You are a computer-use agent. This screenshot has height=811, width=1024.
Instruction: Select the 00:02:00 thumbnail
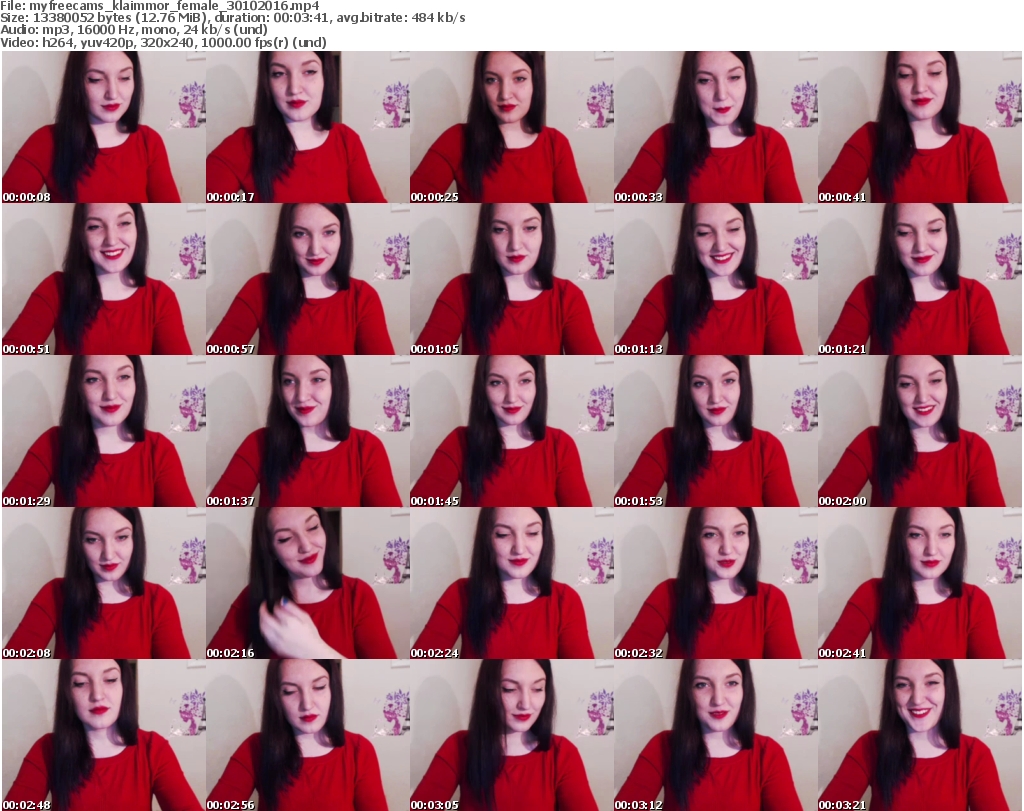point(918,431)
